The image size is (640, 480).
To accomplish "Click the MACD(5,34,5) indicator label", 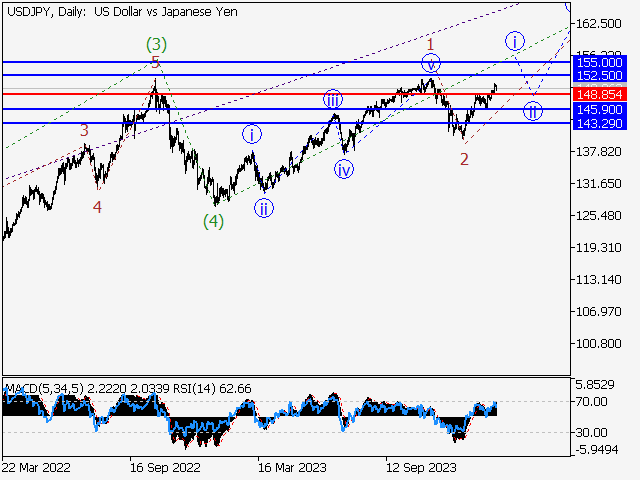I will point(44,389).
